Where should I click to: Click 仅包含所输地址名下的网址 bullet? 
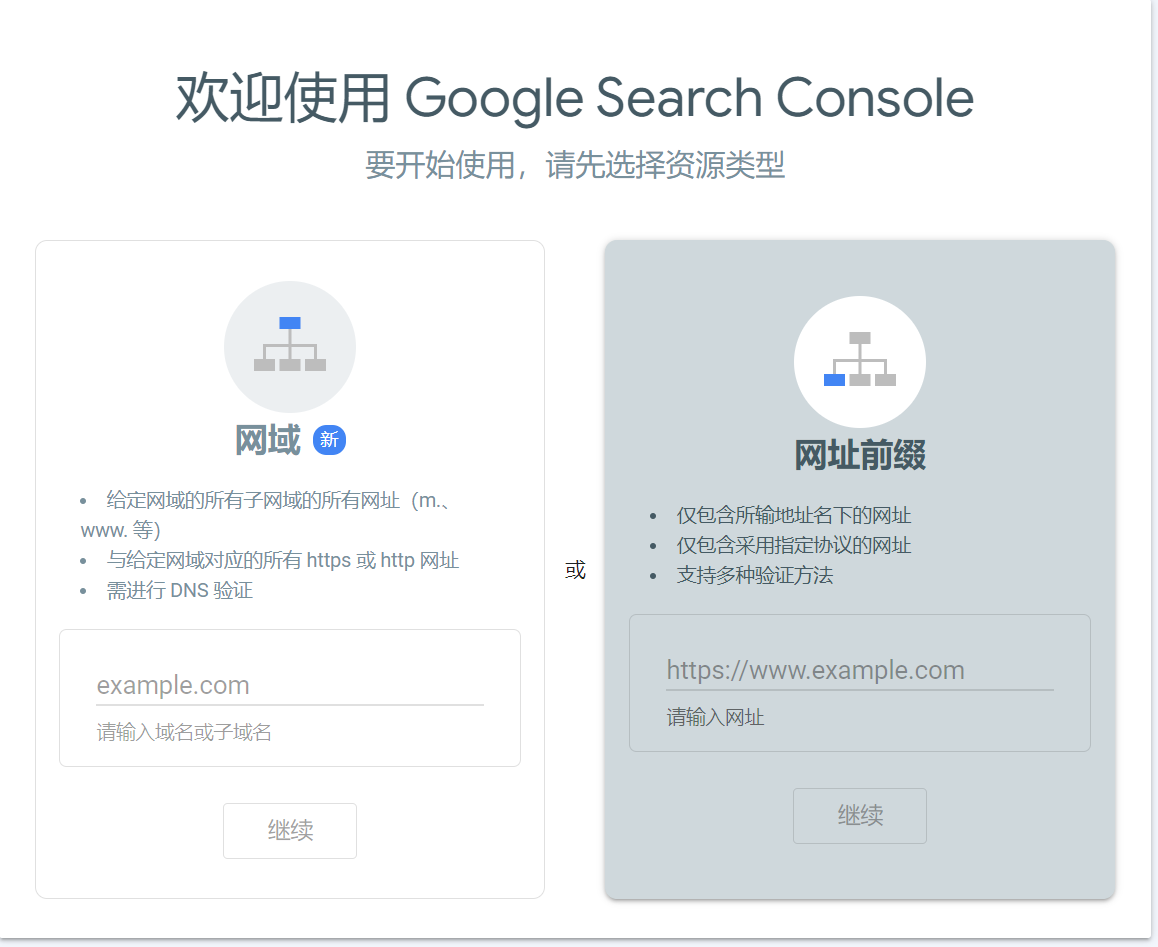(793, 516)
